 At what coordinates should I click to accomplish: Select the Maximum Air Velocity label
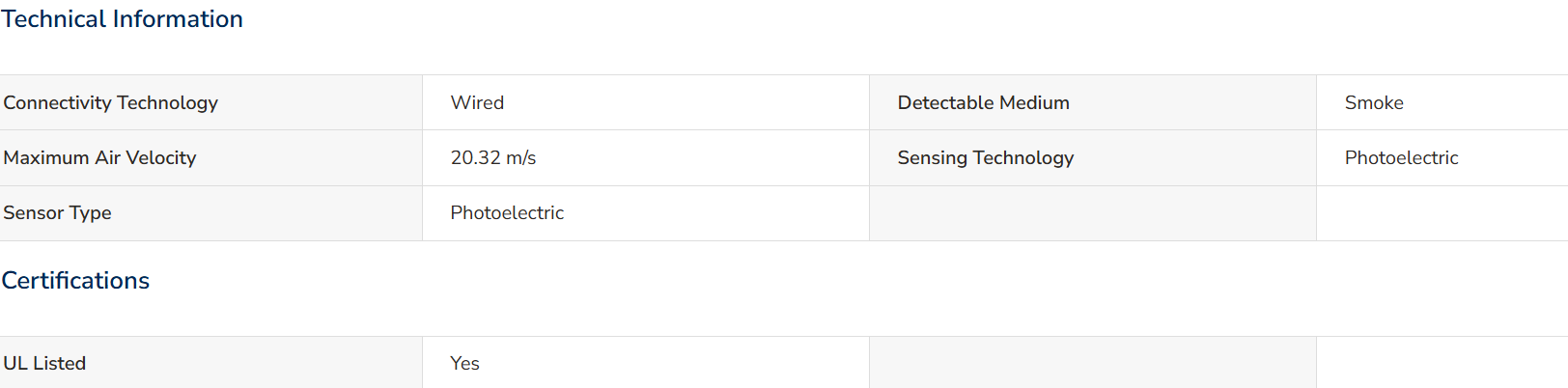(x=99, y=157)
